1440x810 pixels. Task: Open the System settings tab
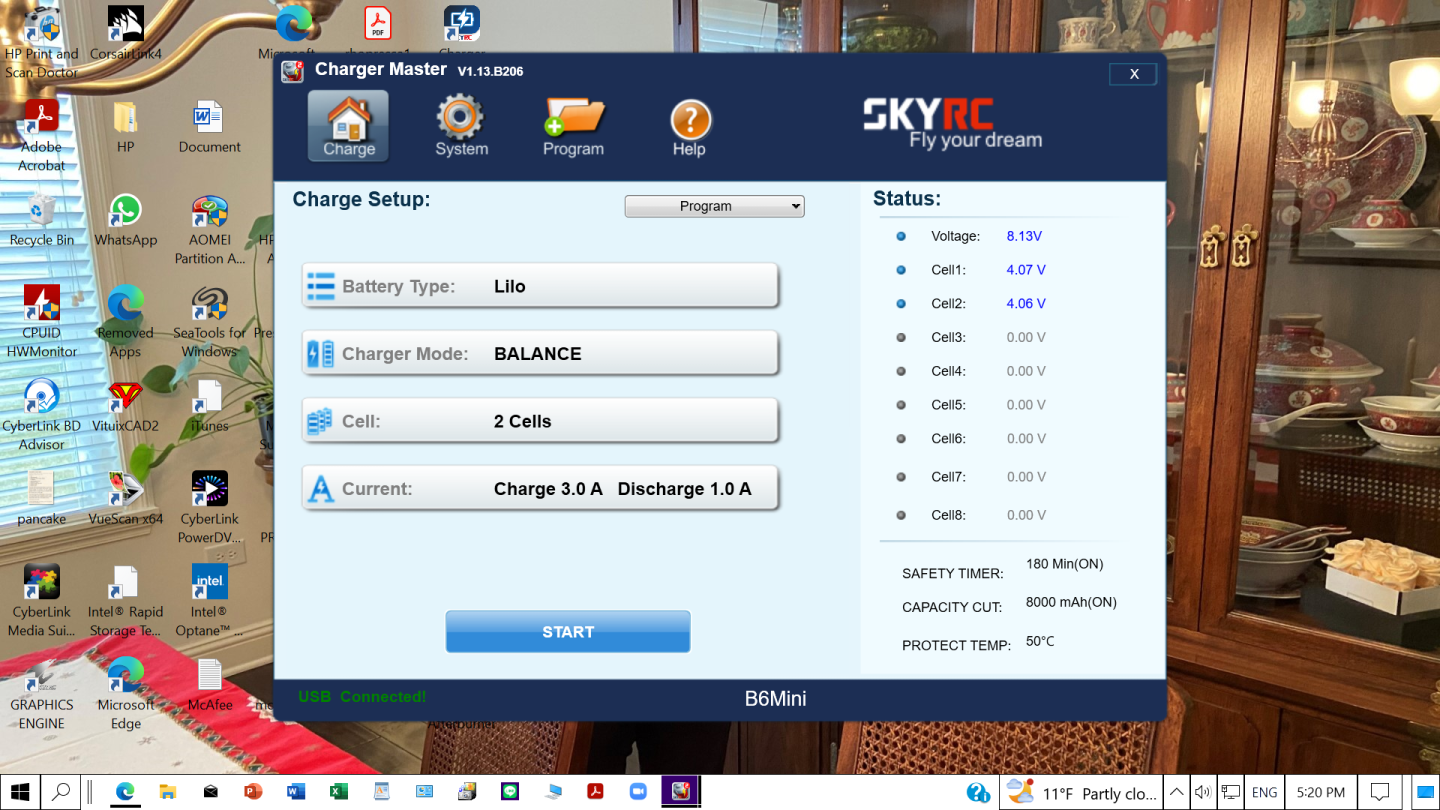point(461,126)
